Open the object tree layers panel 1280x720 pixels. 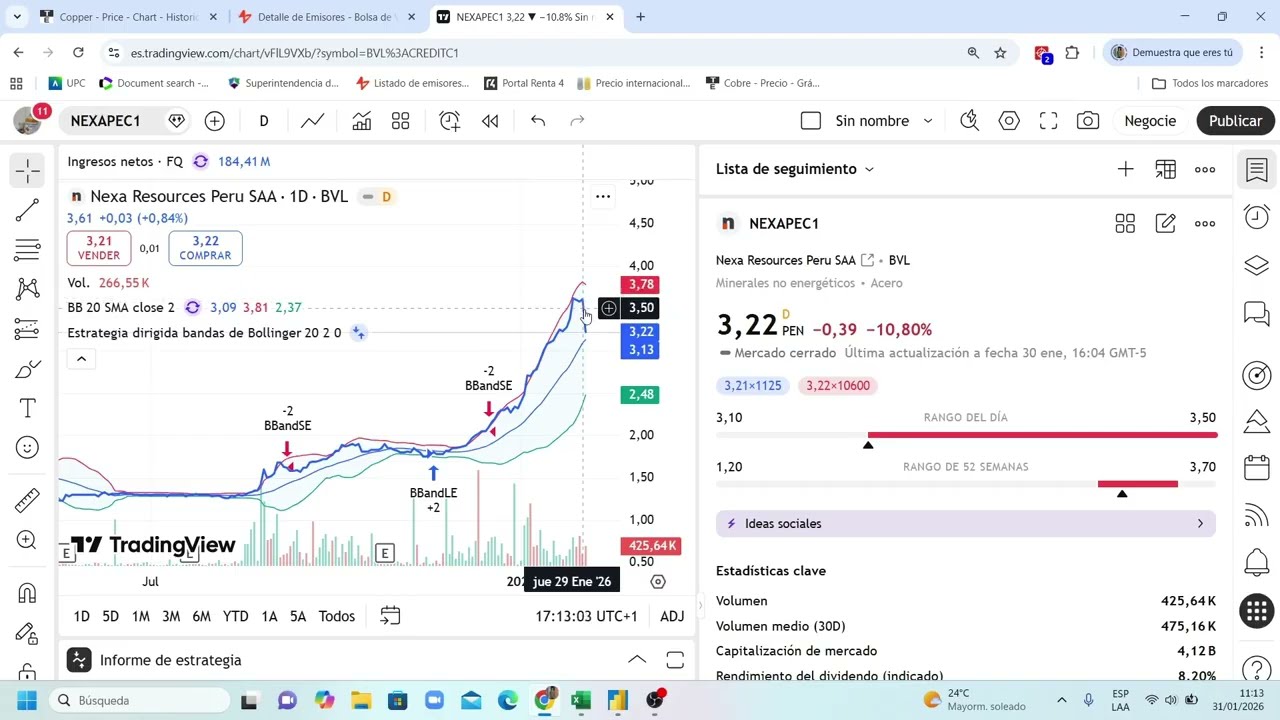1257,265
